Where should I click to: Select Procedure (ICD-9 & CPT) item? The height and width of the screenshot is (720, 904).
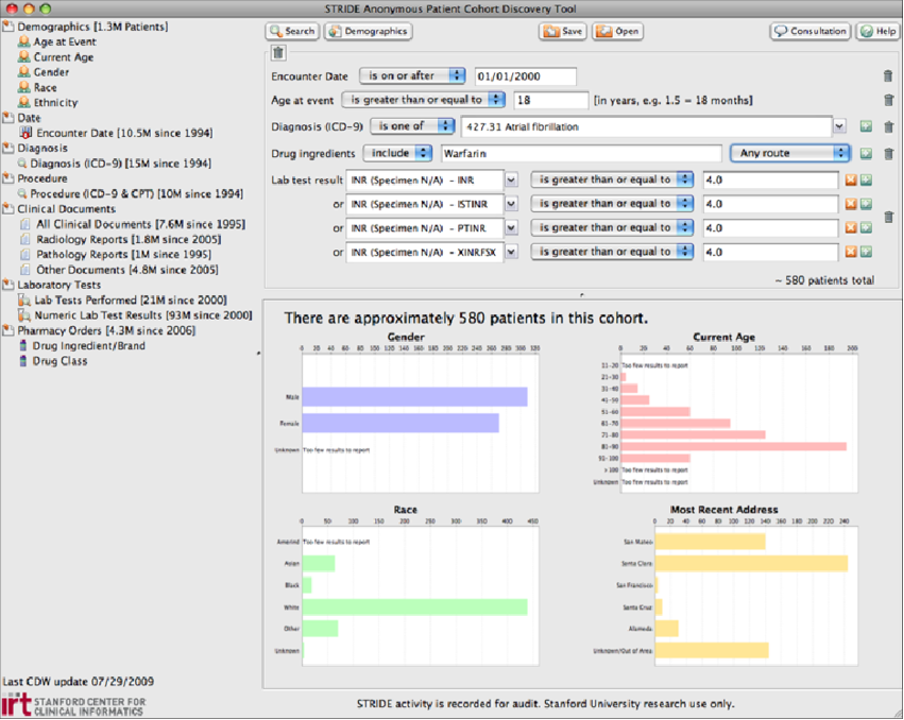tap(130, 194)
